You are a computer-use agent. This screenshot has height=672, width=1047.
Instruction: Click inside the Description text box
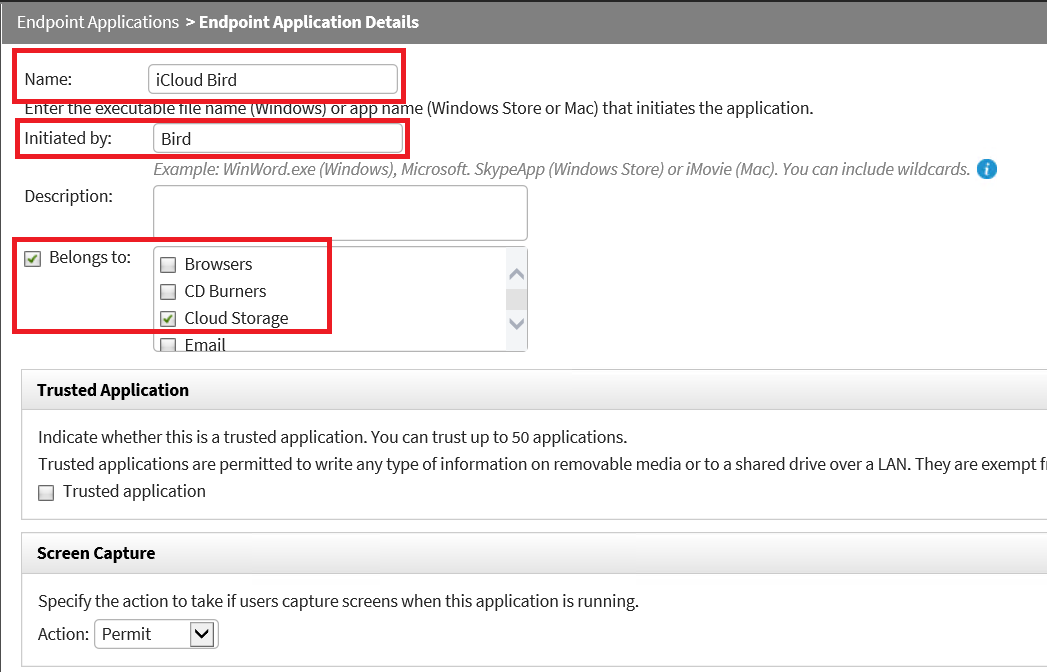[340, 210]
